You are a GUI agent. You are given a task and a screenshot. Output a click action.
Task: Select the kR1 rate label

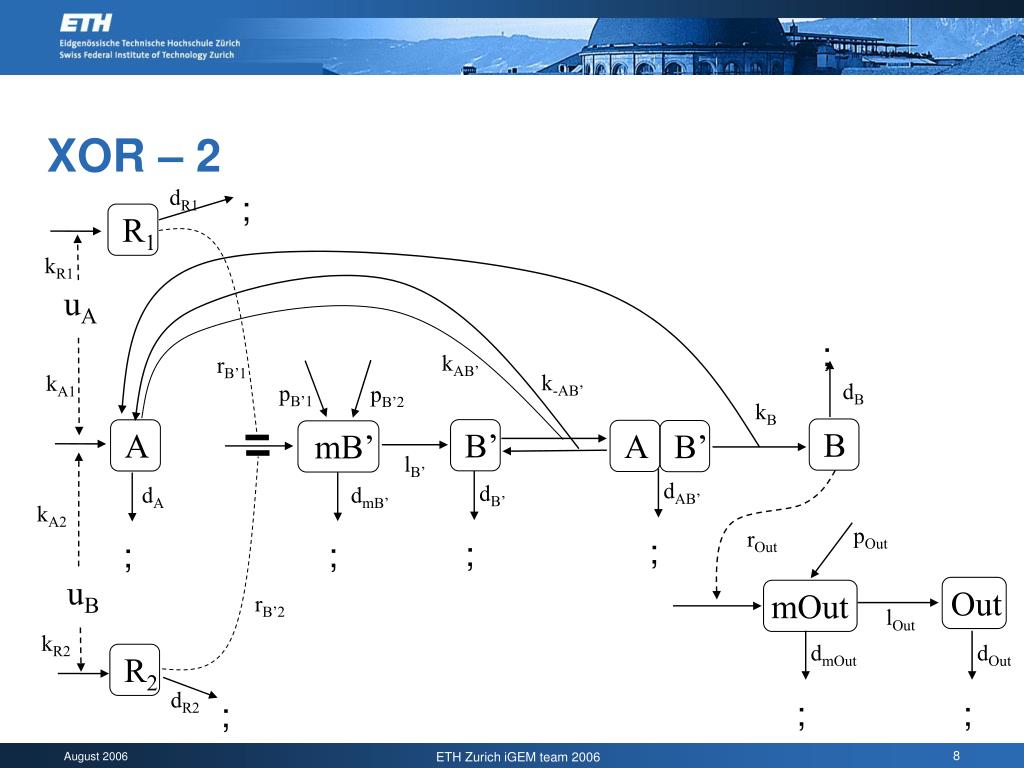[58, 268]
